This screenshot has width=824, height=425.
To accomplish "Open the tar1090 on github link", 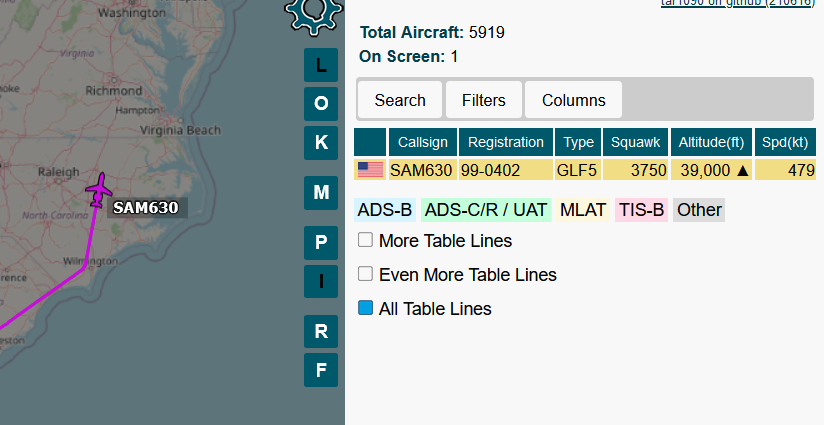I will pyautogui.click(x=738, y=3).
